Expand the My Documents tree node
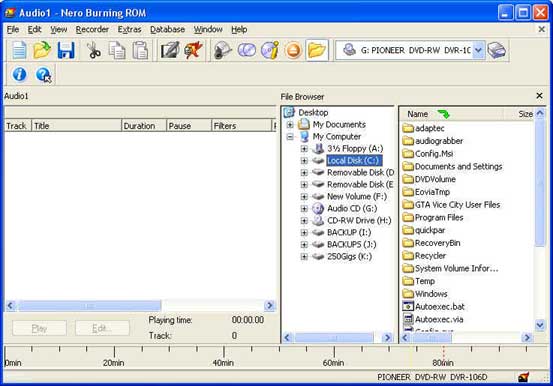Viewport: 553px width, 386px height. click(x=290, y=125)
